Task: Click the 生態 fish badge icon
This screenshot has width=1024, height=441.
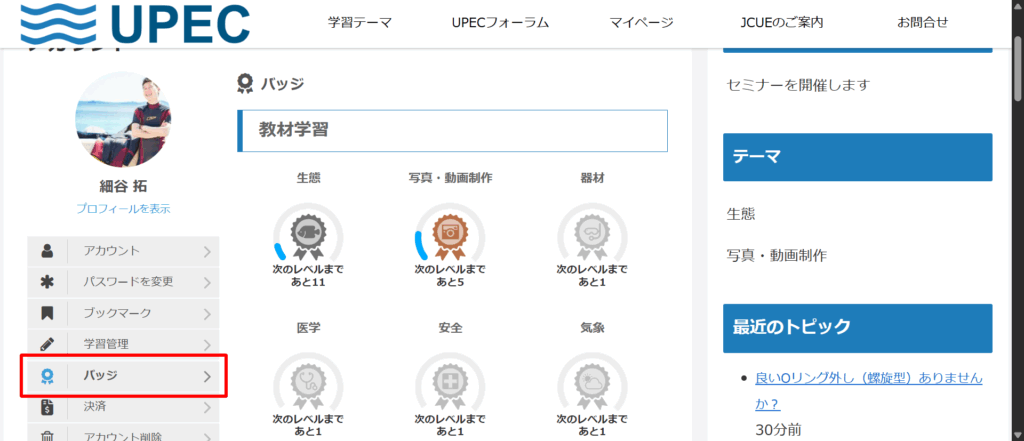Action: [307, 234]
